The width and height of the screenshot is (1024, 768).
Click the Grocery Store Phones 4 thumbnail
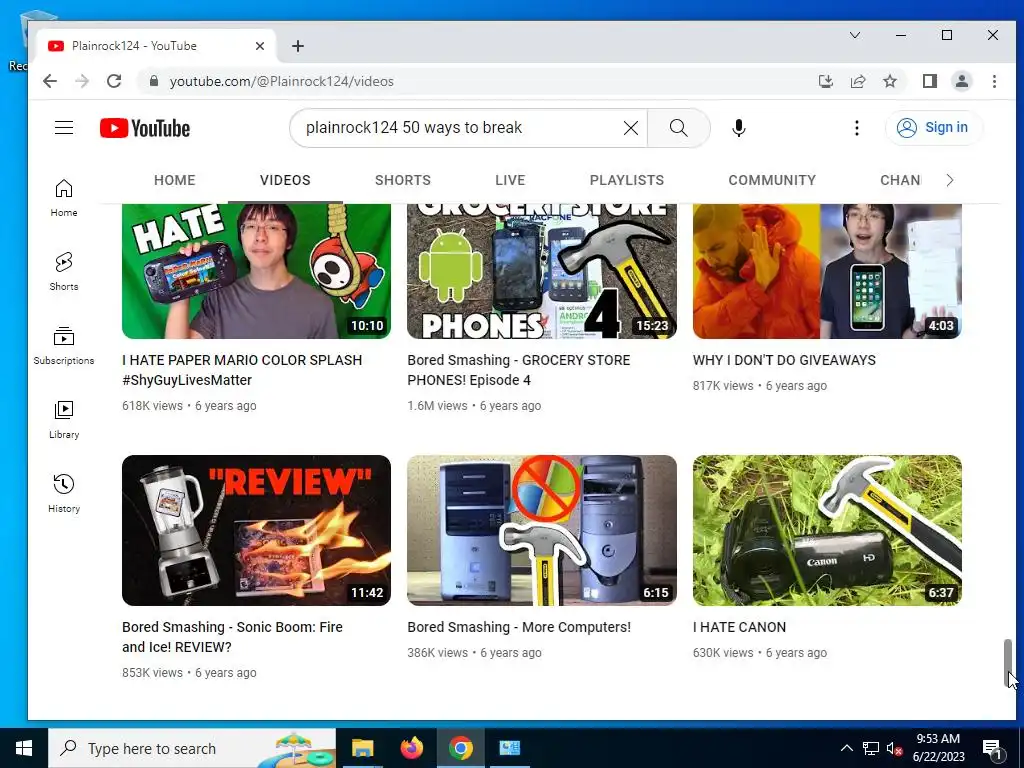[541, 271]
